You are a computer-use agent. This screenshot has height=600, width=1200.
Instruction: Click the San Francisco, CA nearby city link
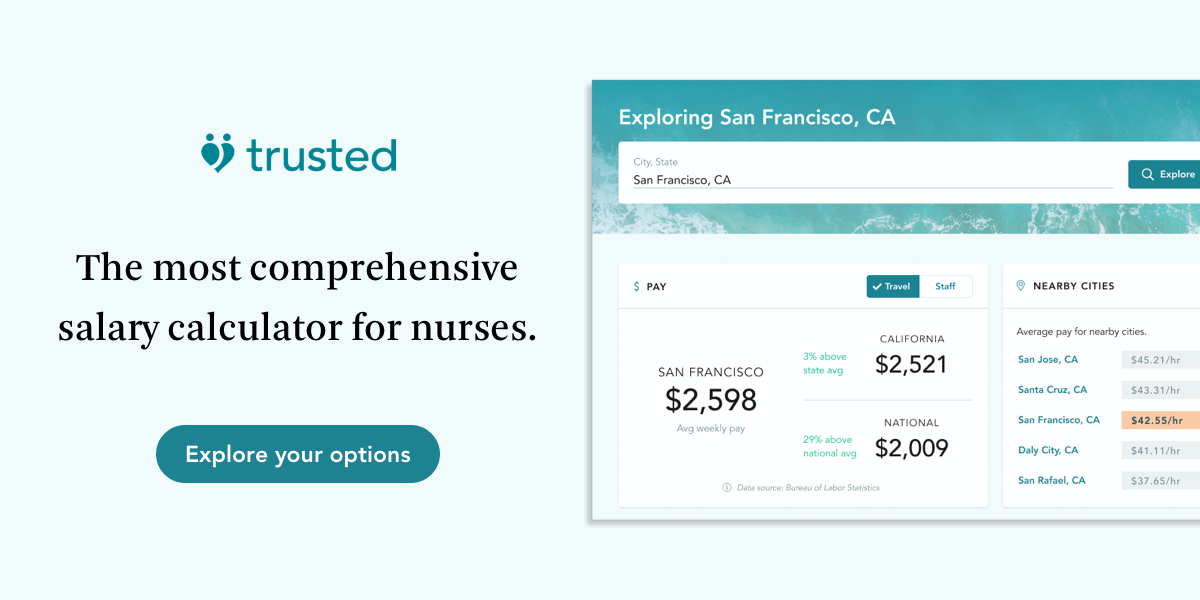(1059, 420)
